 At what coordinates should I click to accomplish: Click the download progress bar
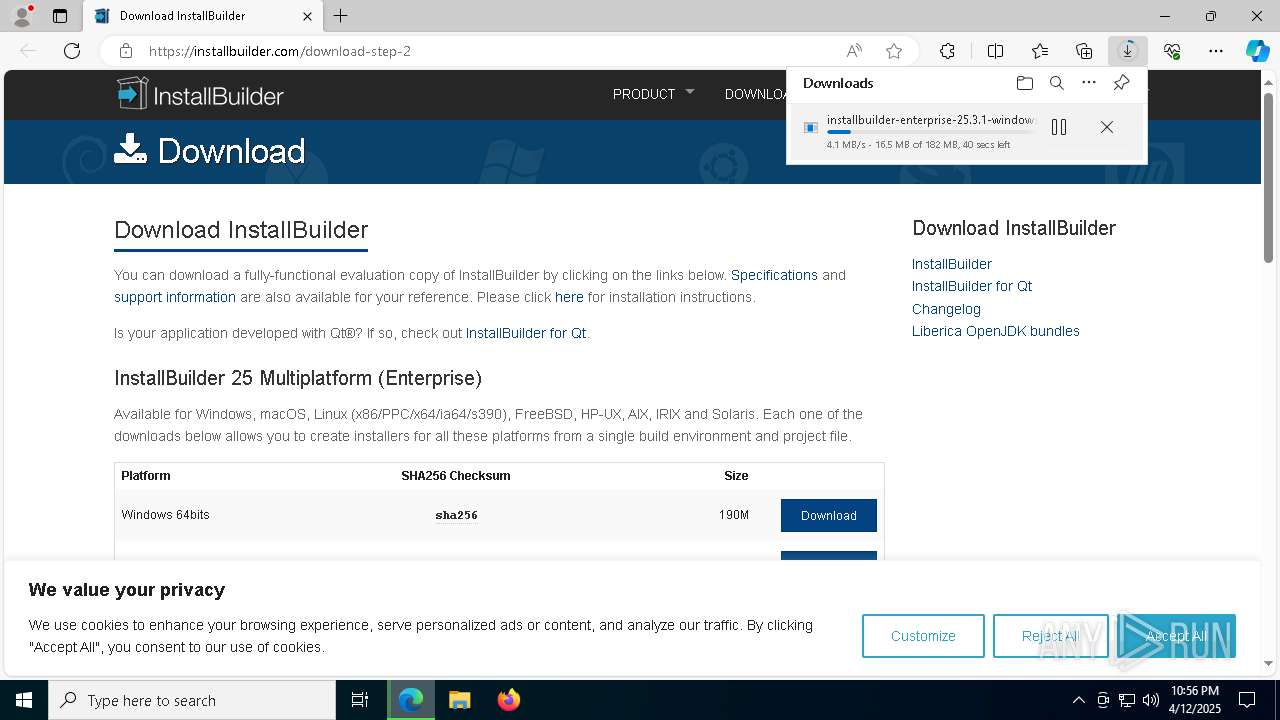(930, 132)
